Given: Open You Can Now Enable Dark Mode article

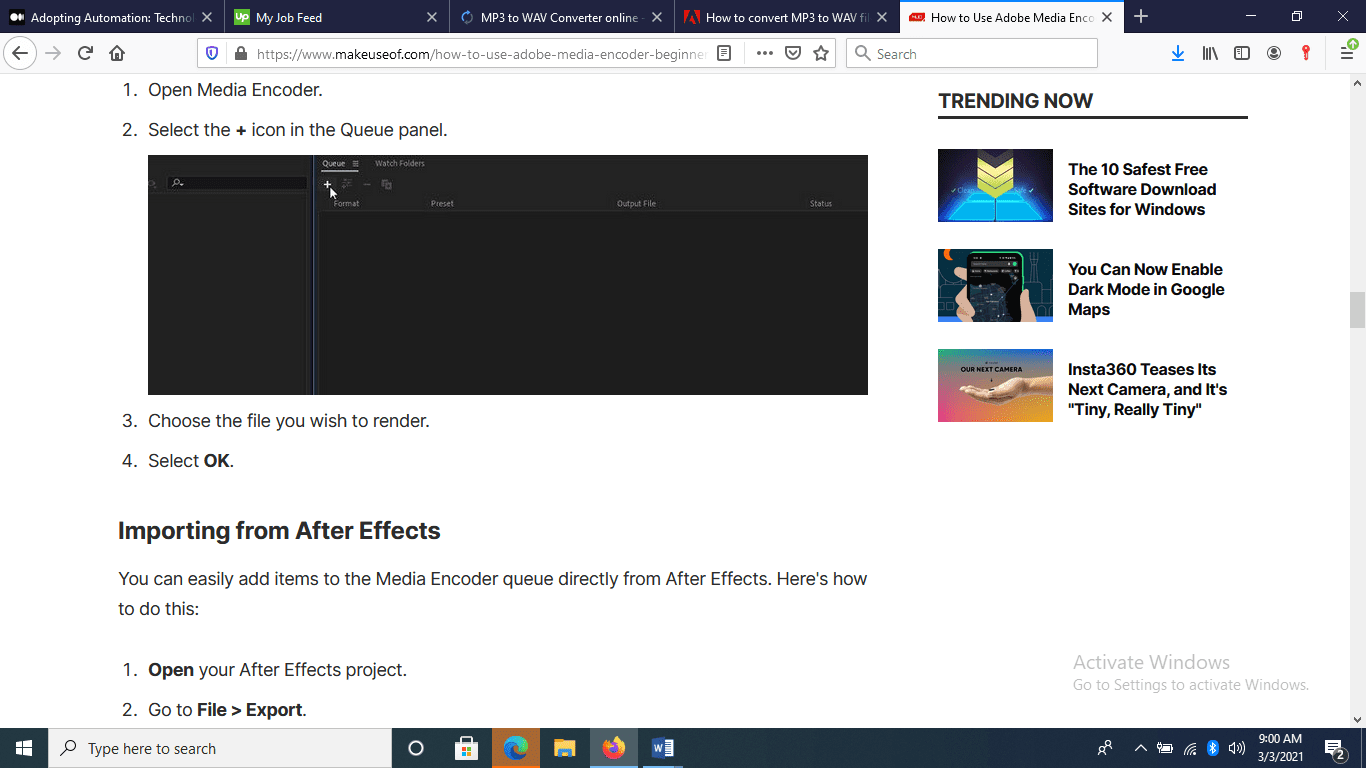Looking at the screenshot, I should (1146, 289).
